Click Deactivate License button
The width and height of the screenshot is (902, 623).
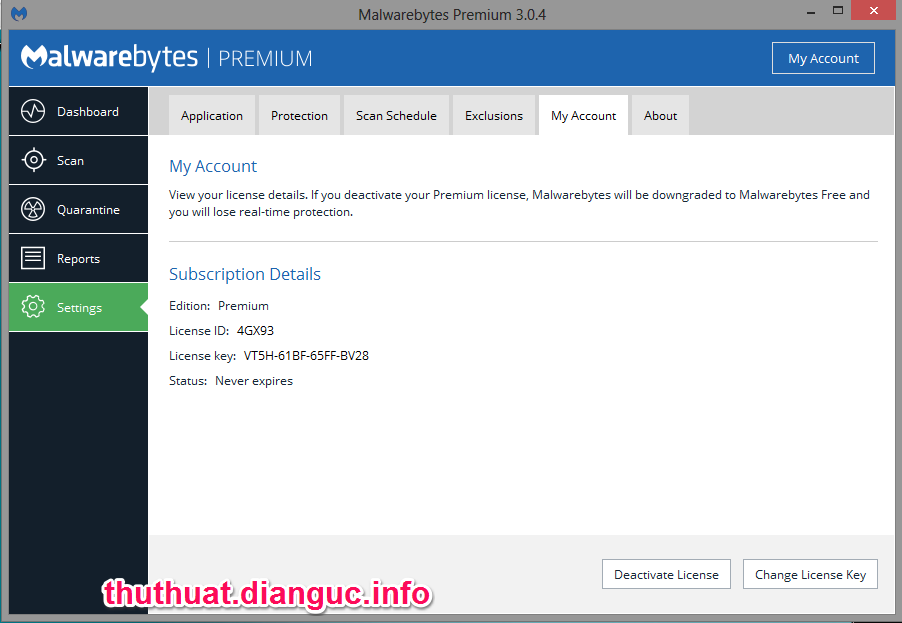coord(666,574)
